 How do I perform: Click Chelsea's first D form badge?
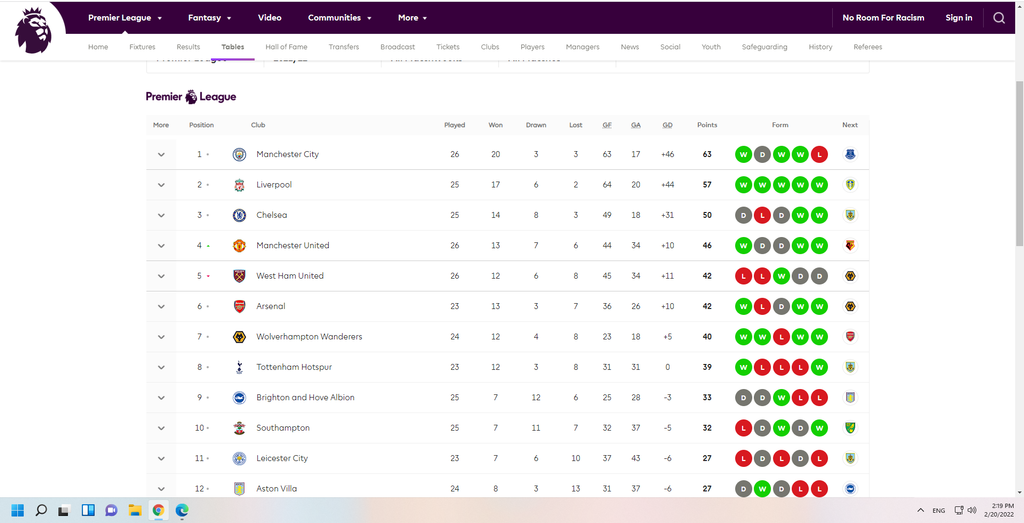click(743, 215)
